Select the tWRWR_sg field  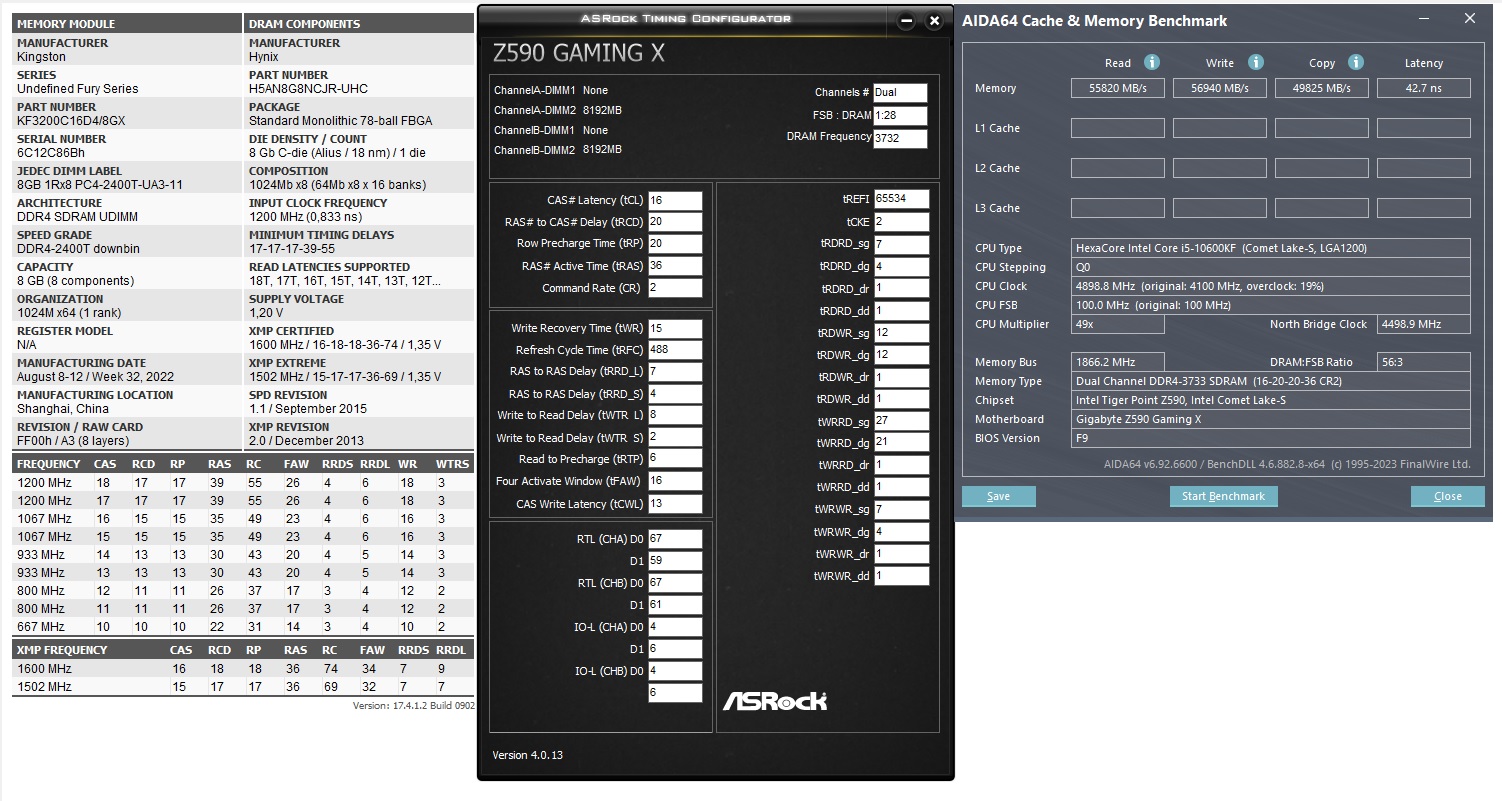(x=901, y=510)
